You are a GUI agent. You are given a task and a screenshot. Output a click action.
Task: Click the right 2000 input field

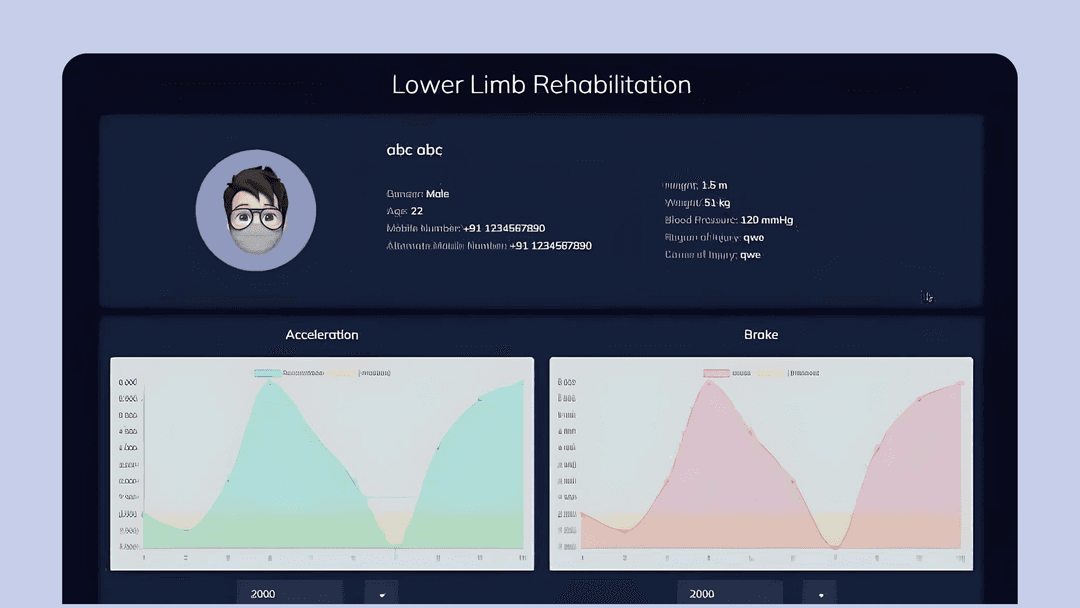click(x=729, y=593)
